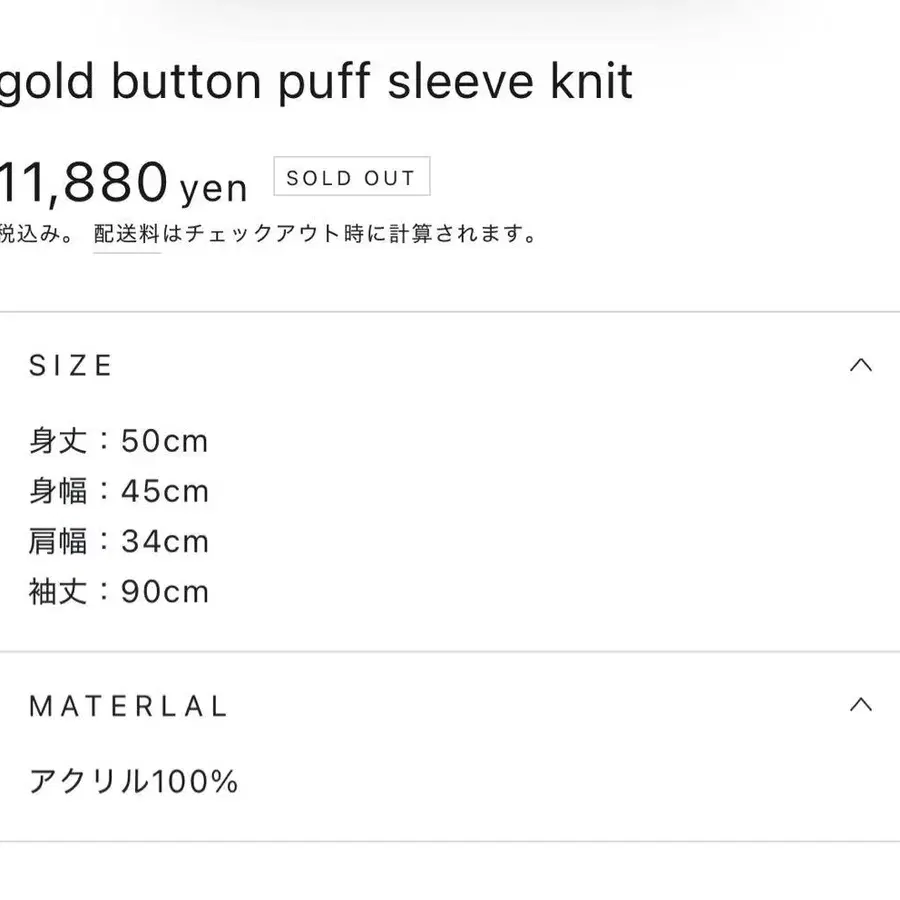
Task: Click the アクリル100% material text
Action: (x=133, y=781)
